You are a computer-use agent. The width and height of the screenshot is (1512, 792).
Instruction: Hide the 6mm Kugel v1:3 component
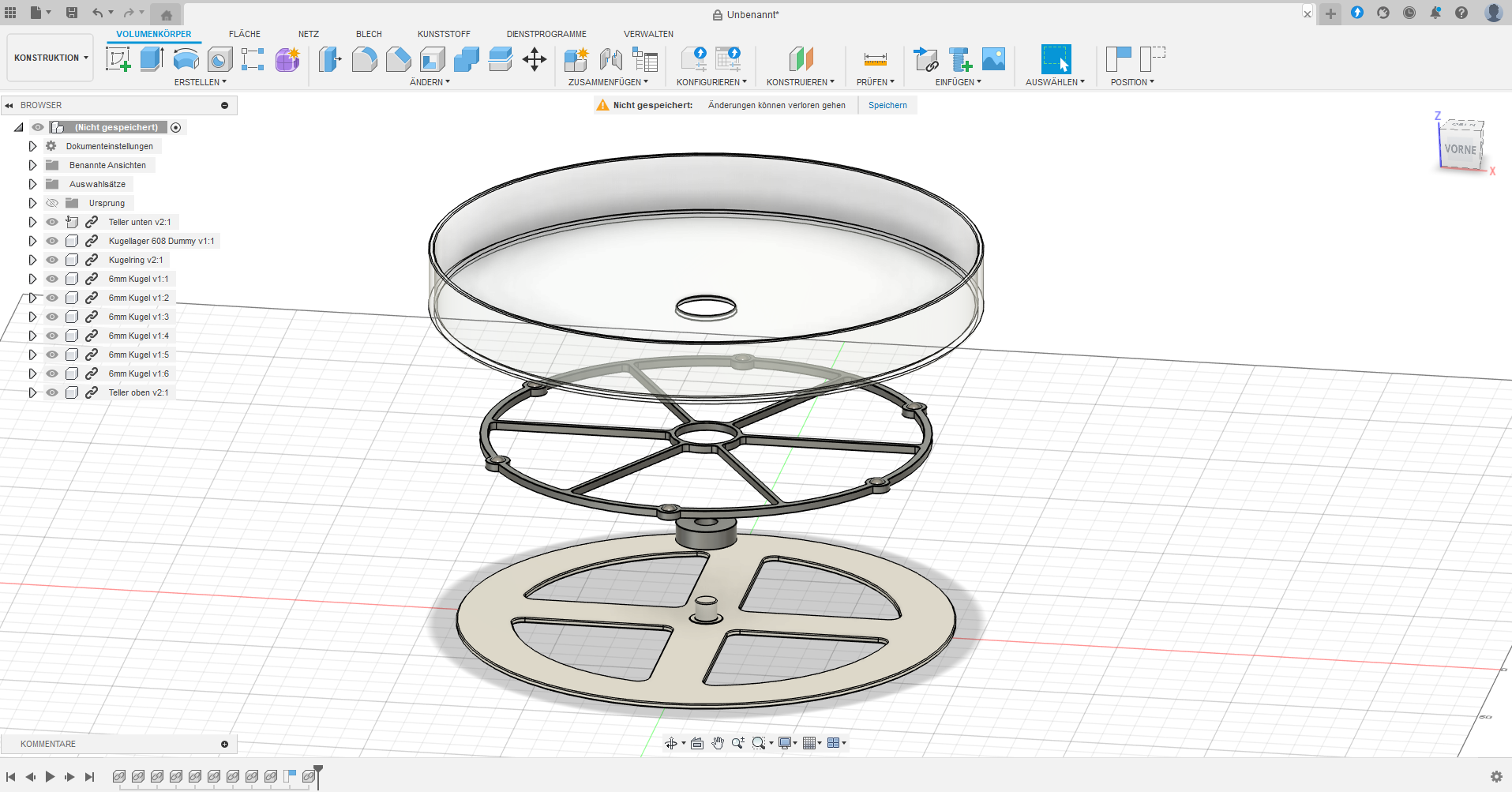[x=52, y=317]
